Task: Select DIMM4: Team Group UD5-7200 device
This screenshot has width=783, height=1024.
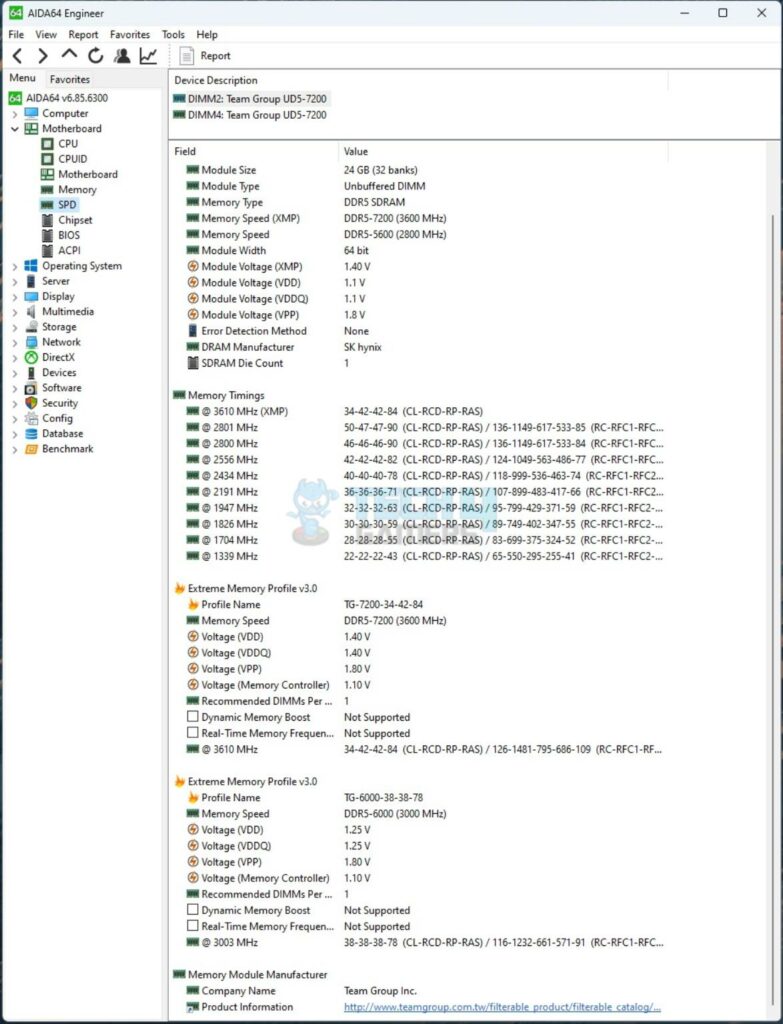Action: (250, 115)
